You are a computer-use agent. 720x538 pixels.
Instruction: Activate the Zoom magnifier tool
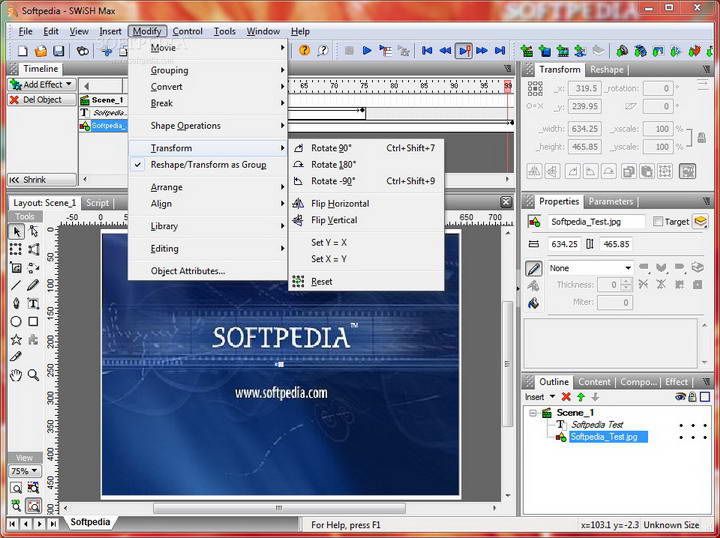tap(33, 375)
